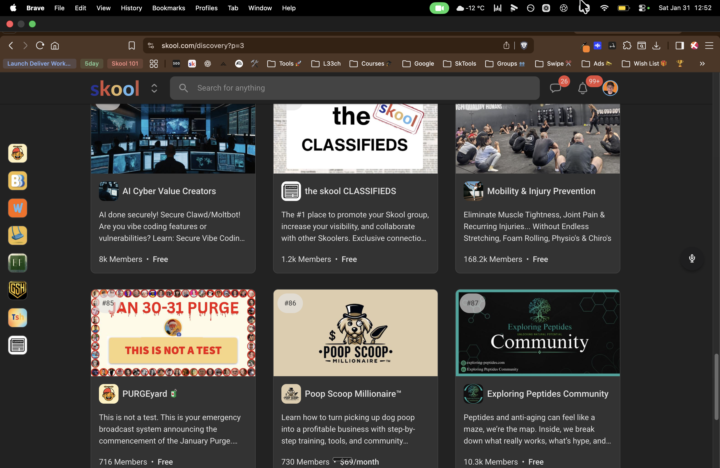The height and width of the screenshot is (468, 720).
Task: Open Brave Shields icon in the address bar
Action: click(x=524, y=45)
